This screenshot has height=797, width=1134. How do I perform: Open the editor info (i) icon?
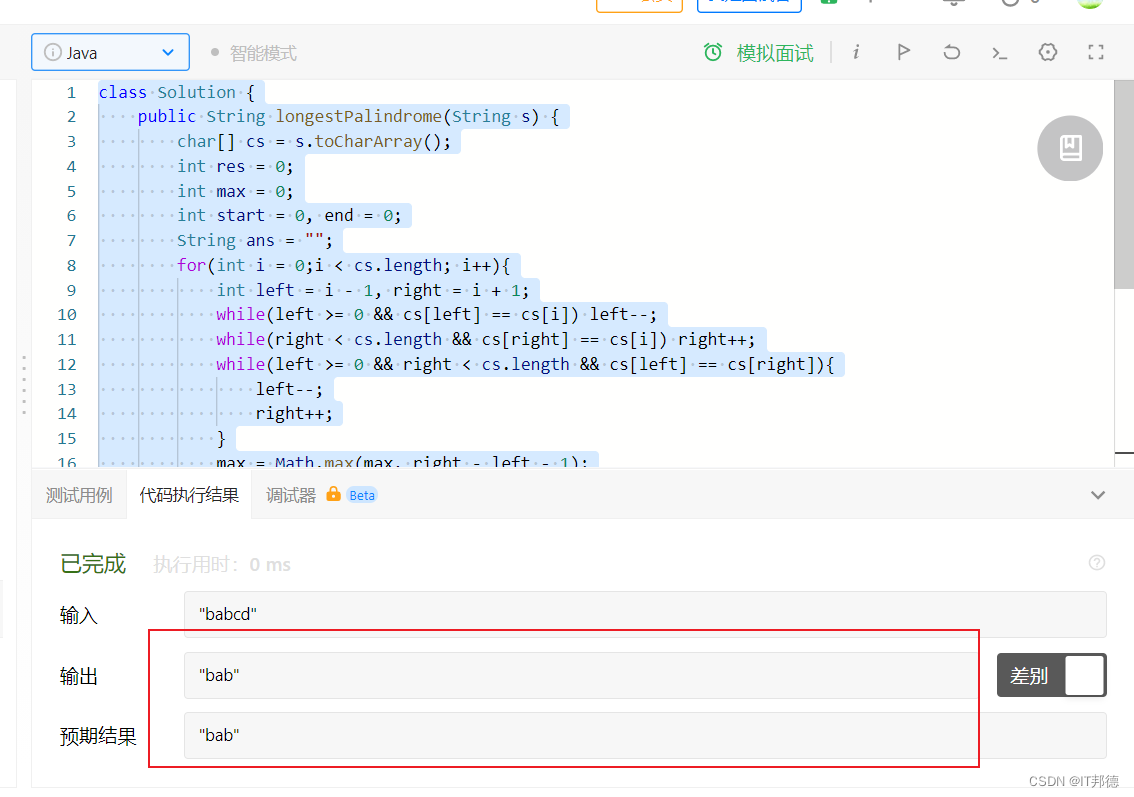click(856, 52)
